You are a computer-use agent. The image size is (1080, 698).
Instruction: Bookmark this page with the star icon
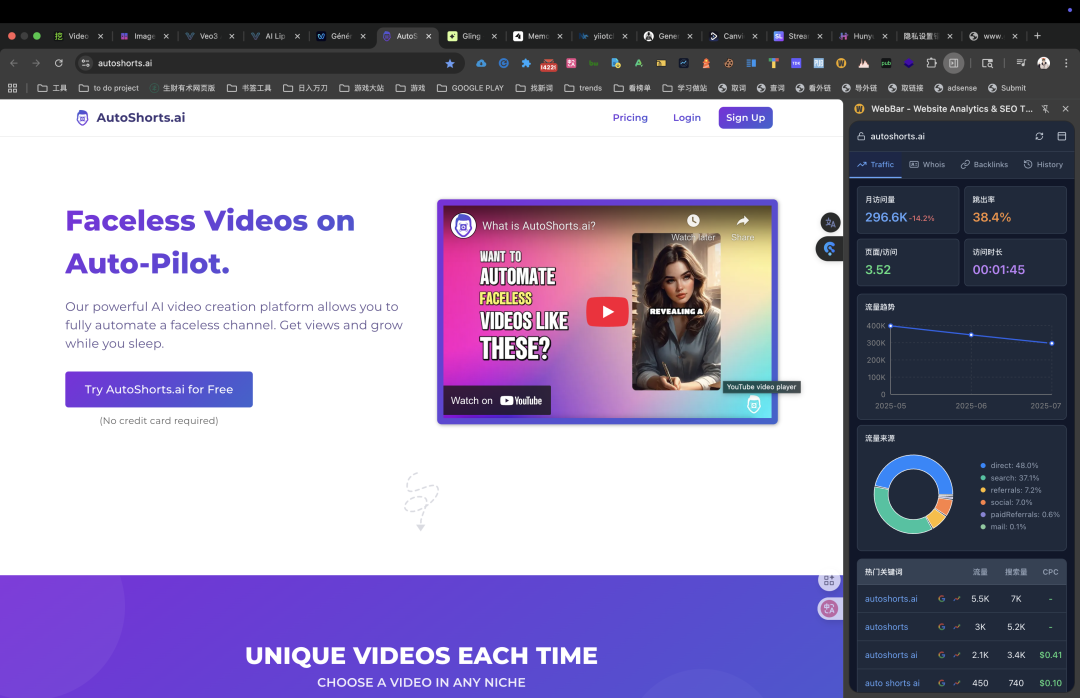pos(450,63)
